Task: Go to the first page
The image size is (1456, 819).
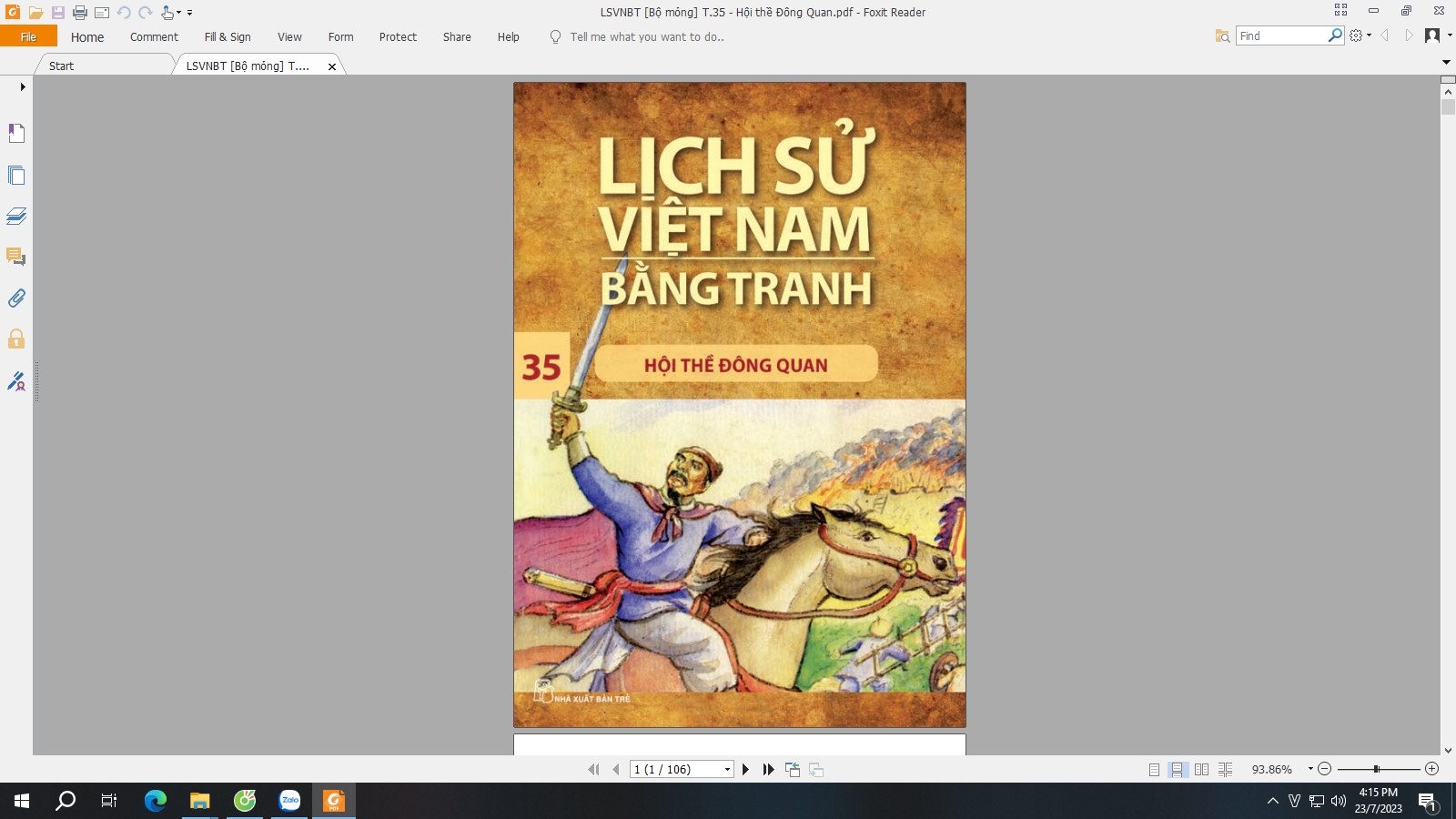Action: pos(593,769)
